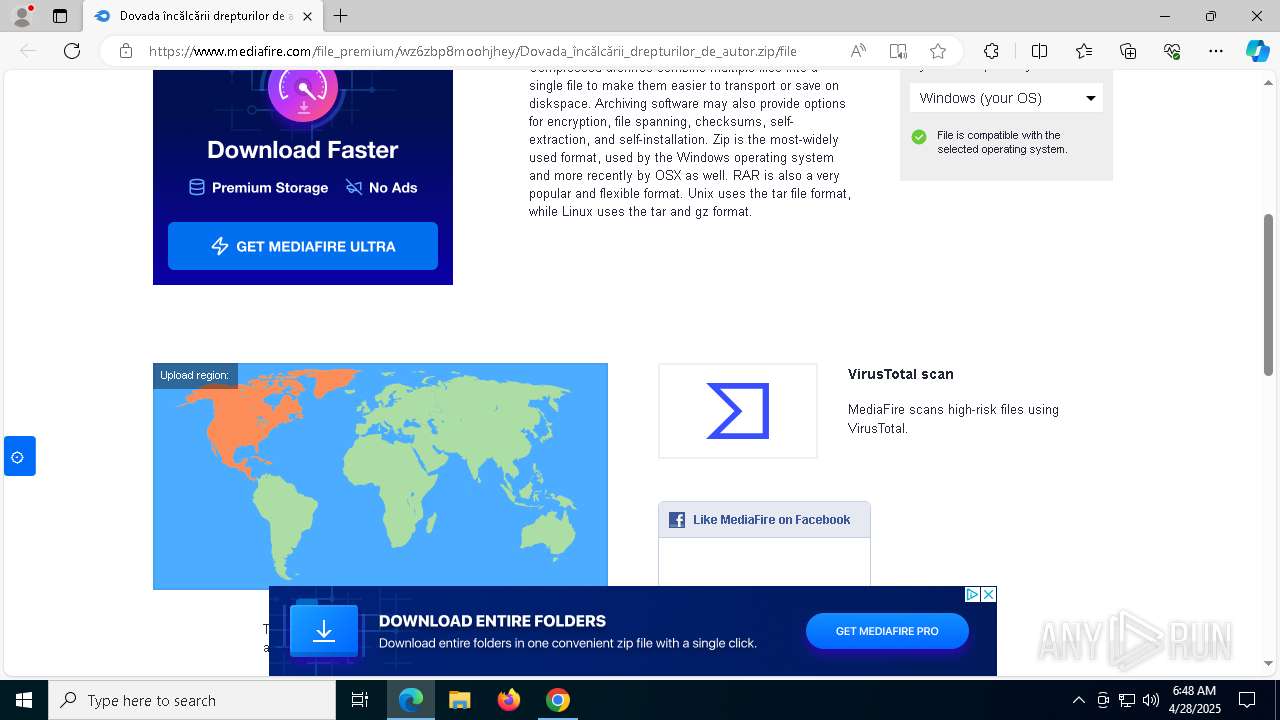This screenshot has height=720, width=1280.
Task: Click the blue floating target widget
Action: point(19,456)
